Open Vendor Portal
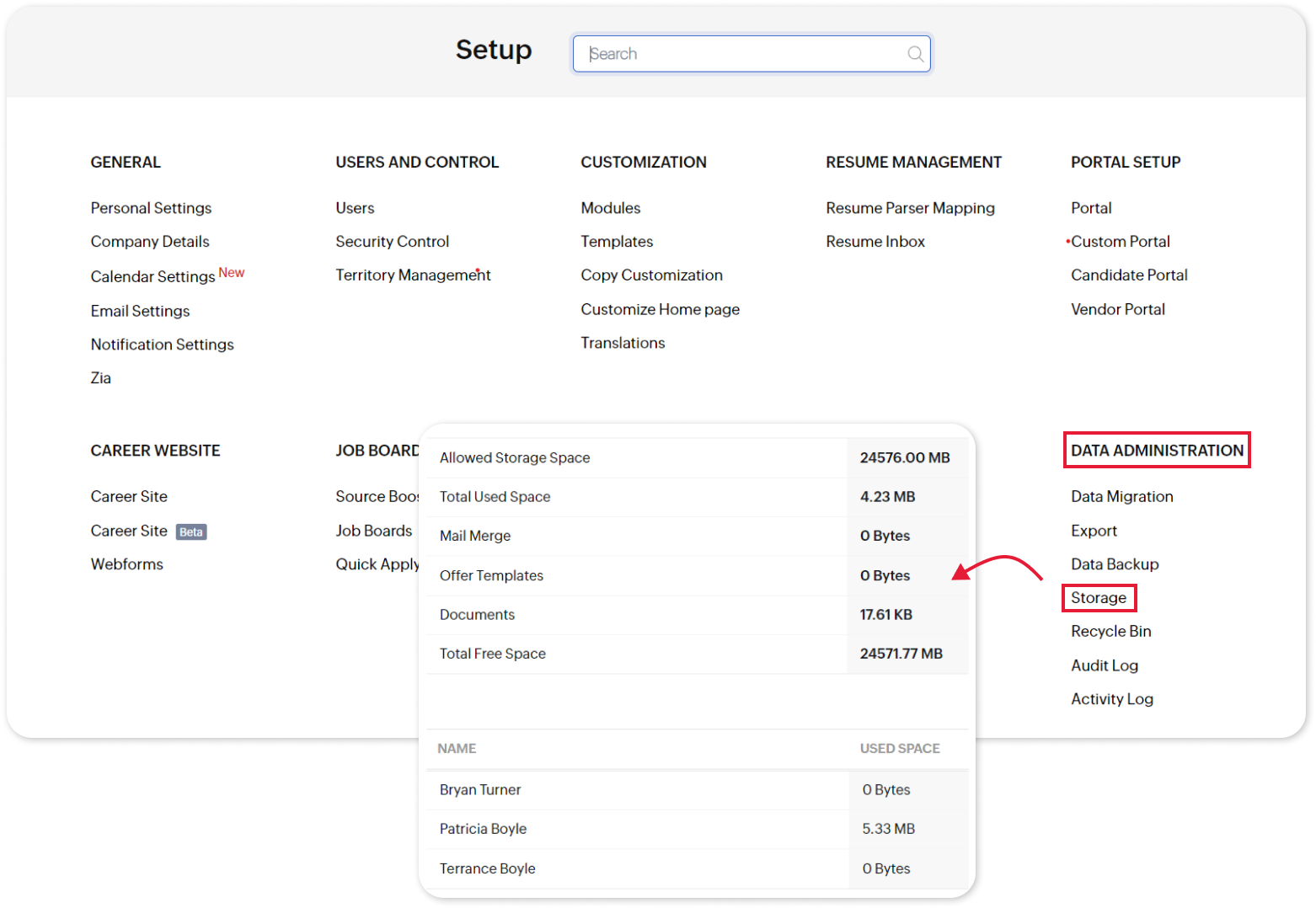The width and height of the screenshot is (1316, 908). tap(1118, 309)
